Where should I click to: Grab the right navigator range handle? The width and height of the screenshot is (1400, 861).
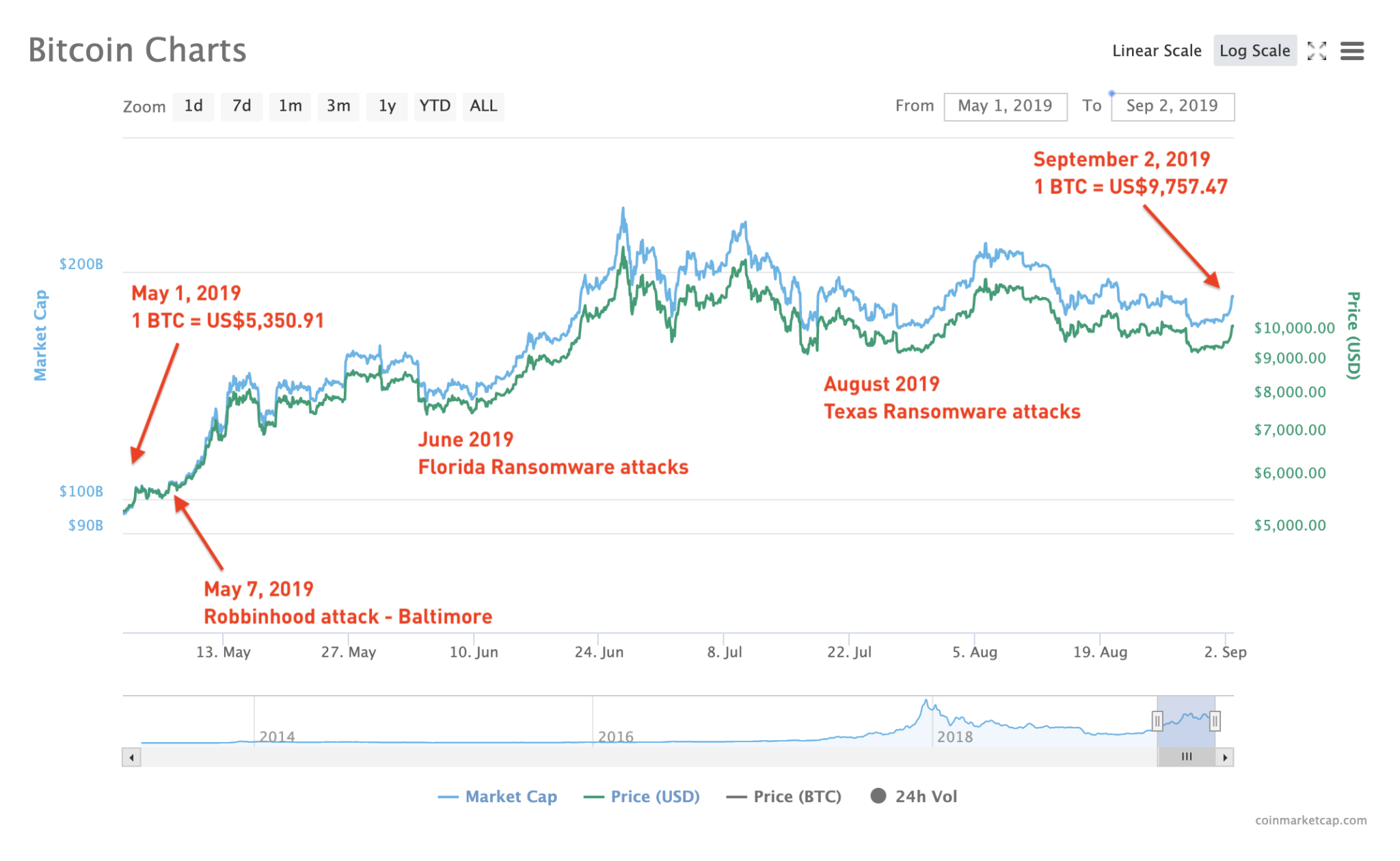coord(1215,721)
